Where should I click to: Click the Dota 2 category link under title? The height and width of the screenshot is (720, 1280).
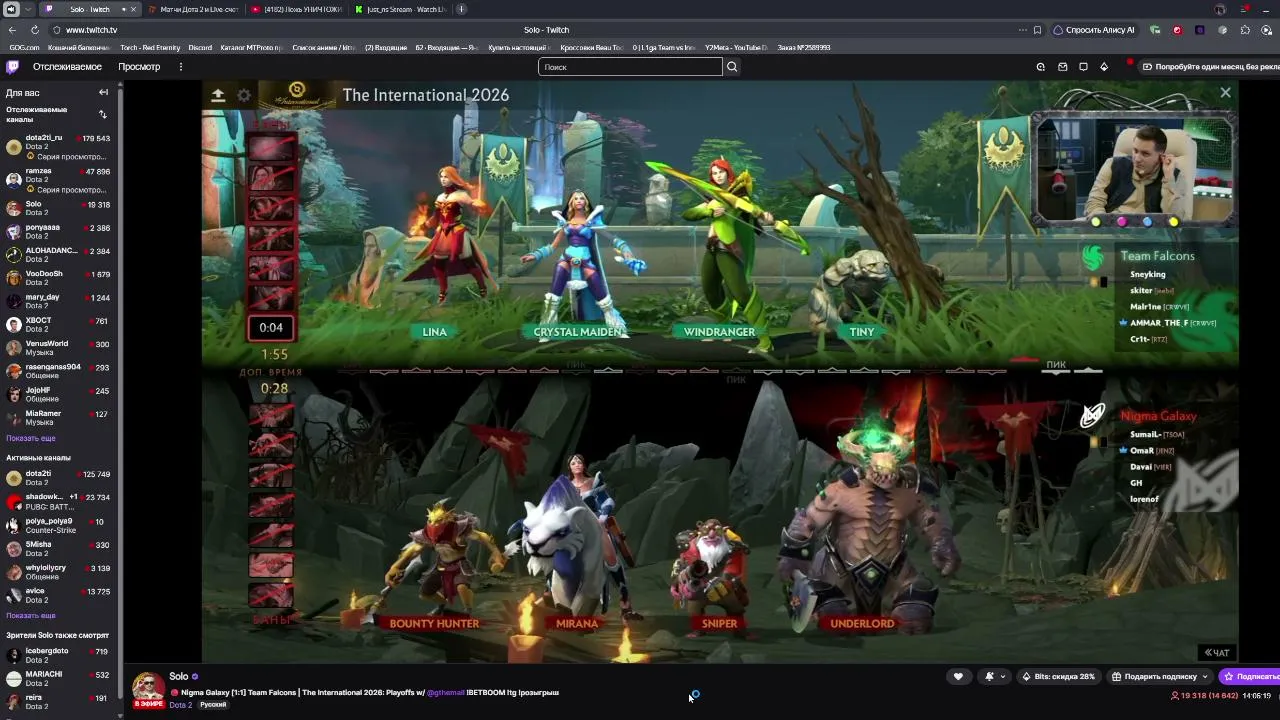(180, 705)
